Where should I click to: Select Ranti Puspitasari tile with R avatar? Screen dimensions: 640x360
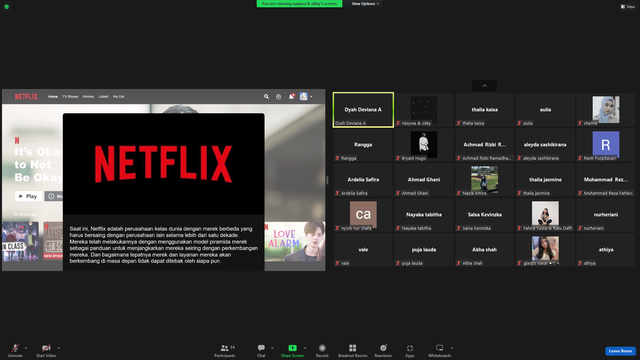(606, 145)
